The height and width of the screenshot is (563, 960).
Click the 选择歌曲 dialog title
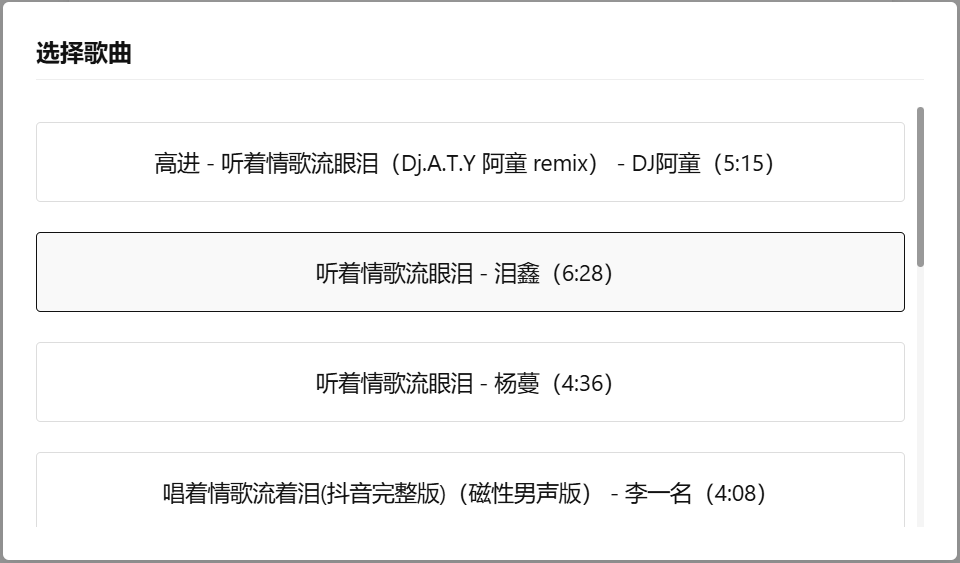(84, 53)
